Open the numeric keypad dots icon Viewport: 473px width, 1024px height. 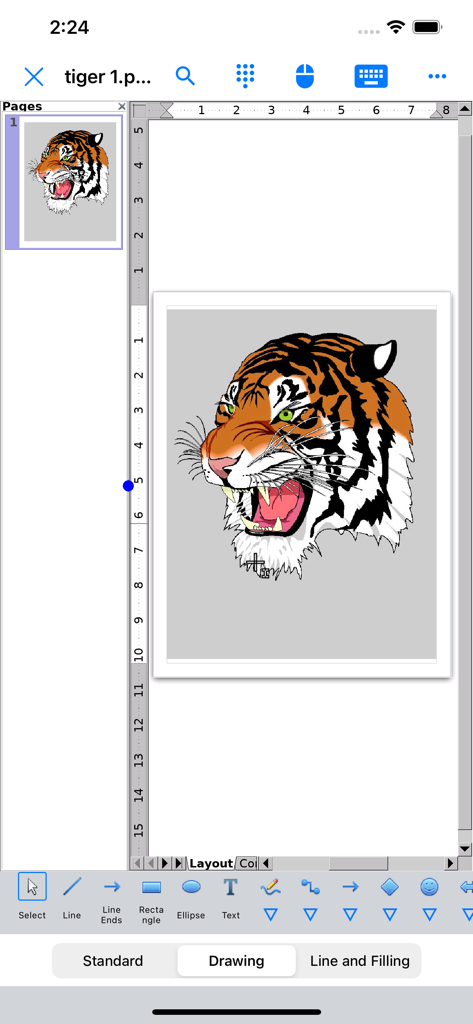(245, 76)
